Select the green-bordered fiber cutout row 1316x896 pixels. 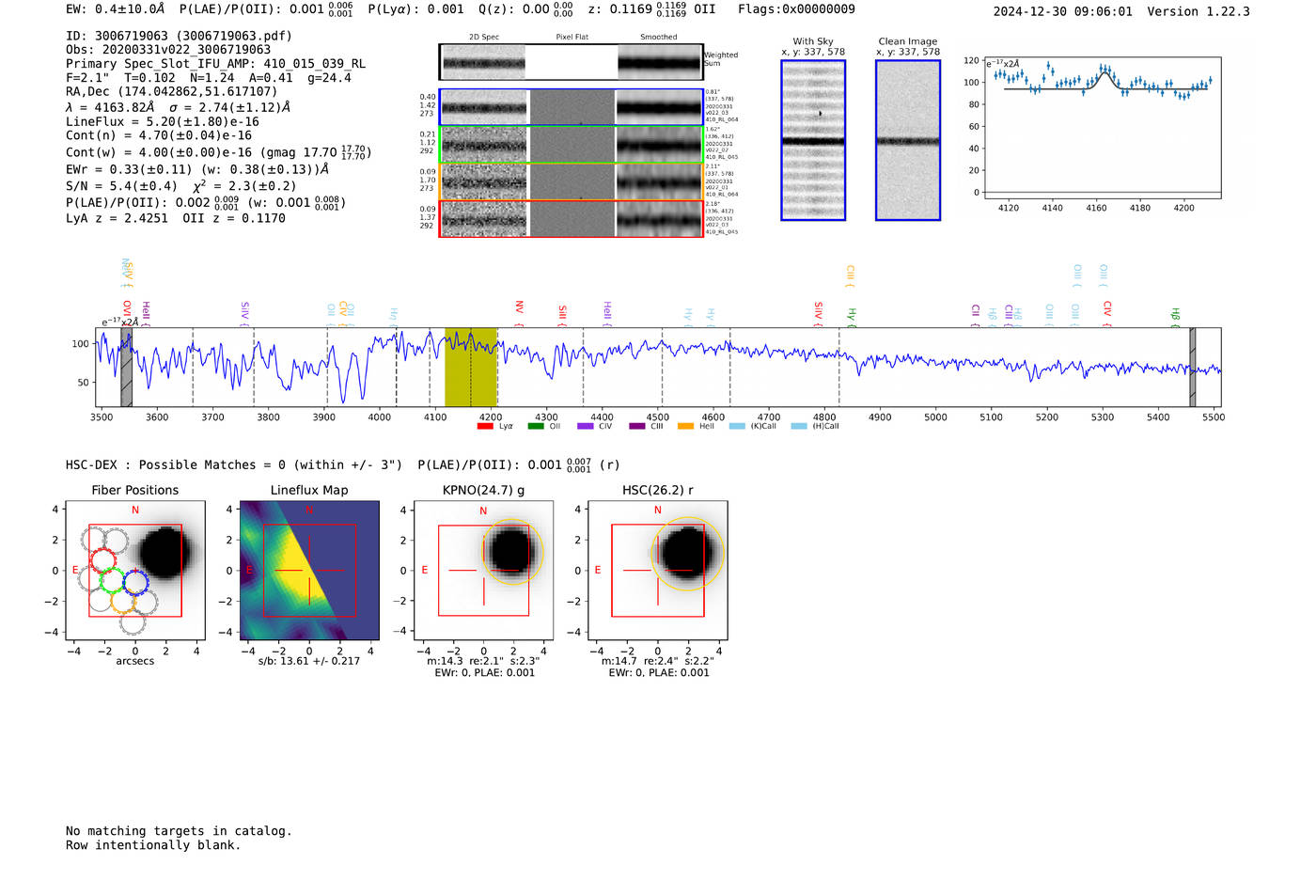pos(572,145)
